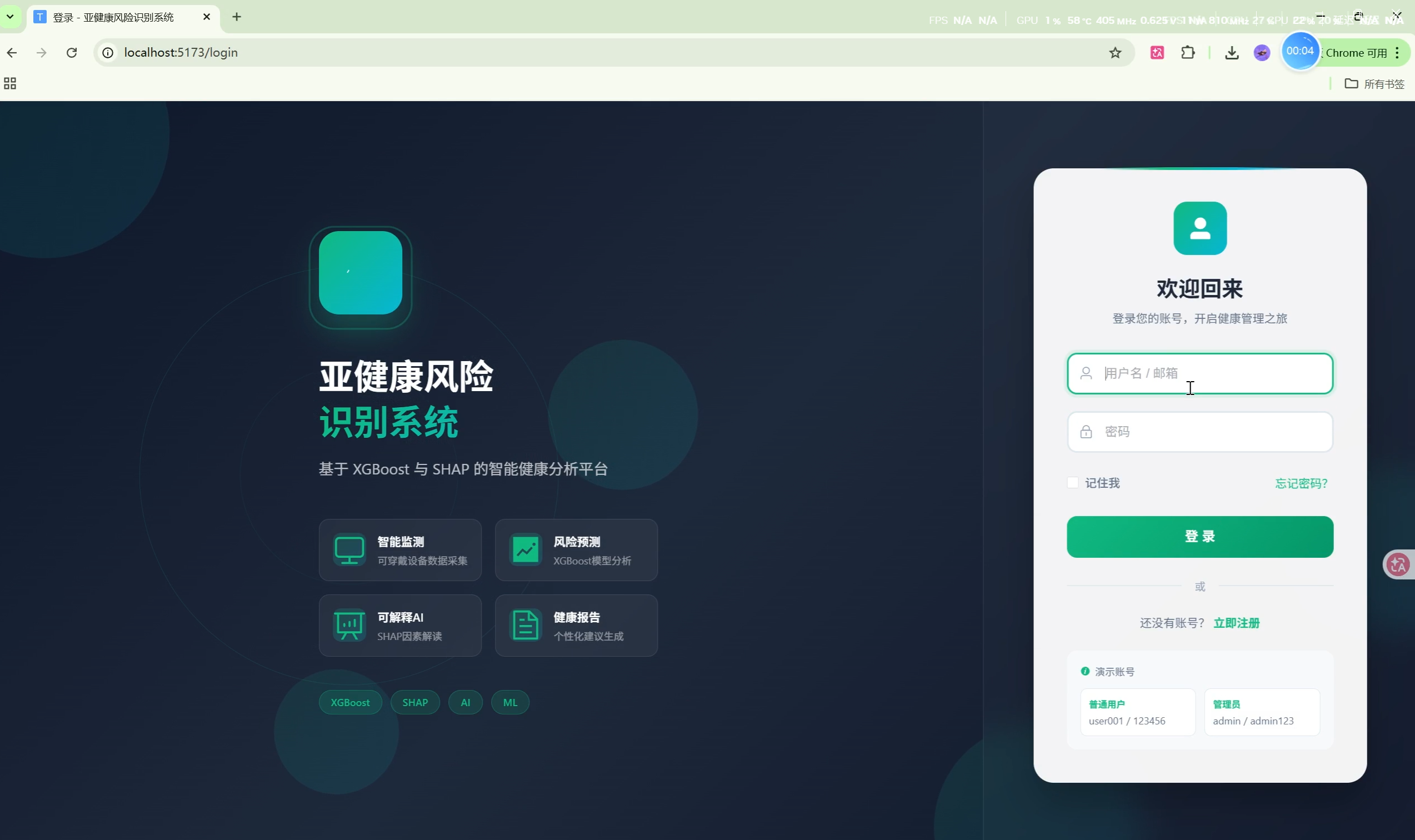1415x840 pixels.
Task: Click the translate extension icon in toolbar
Action: point(1157,53)
